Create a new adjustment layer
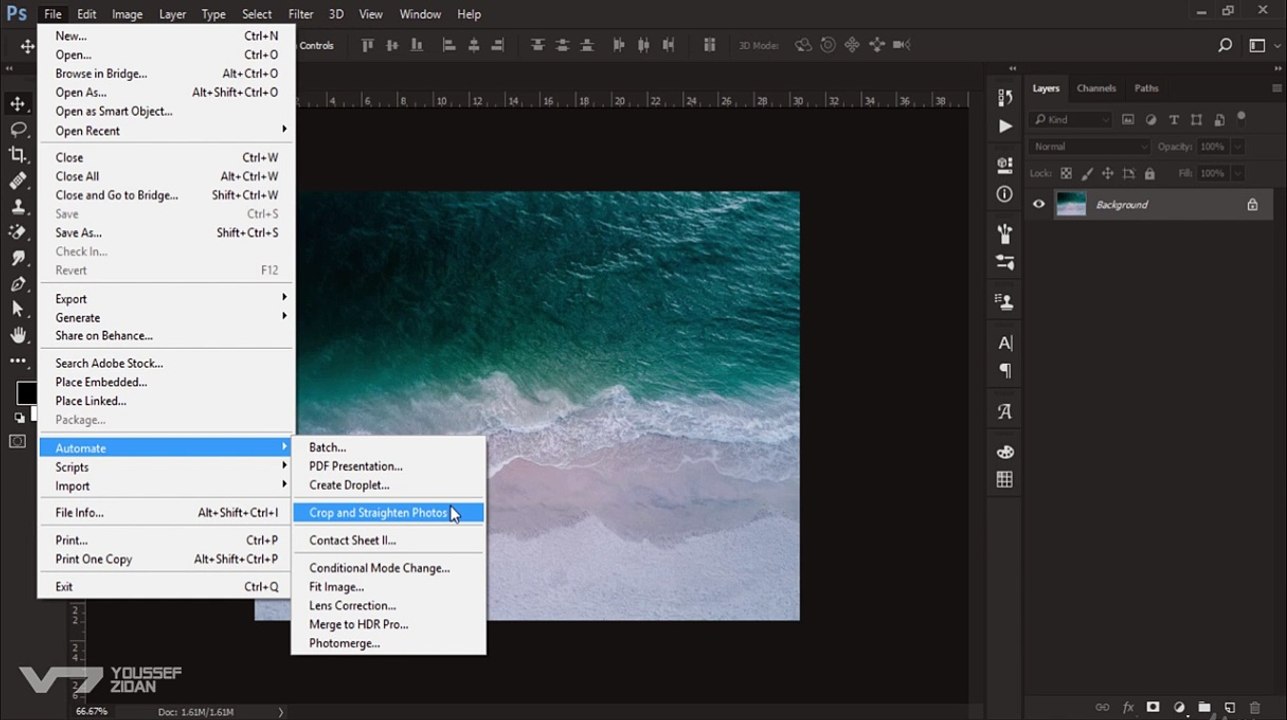 coord(1179,707)
